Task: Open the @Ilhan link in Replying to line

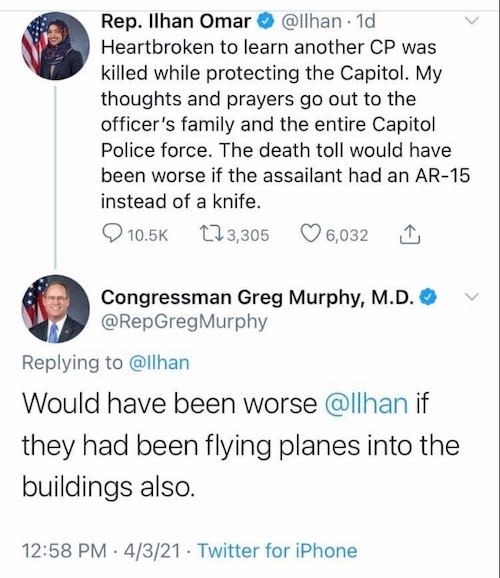Action: coord(159,363)
